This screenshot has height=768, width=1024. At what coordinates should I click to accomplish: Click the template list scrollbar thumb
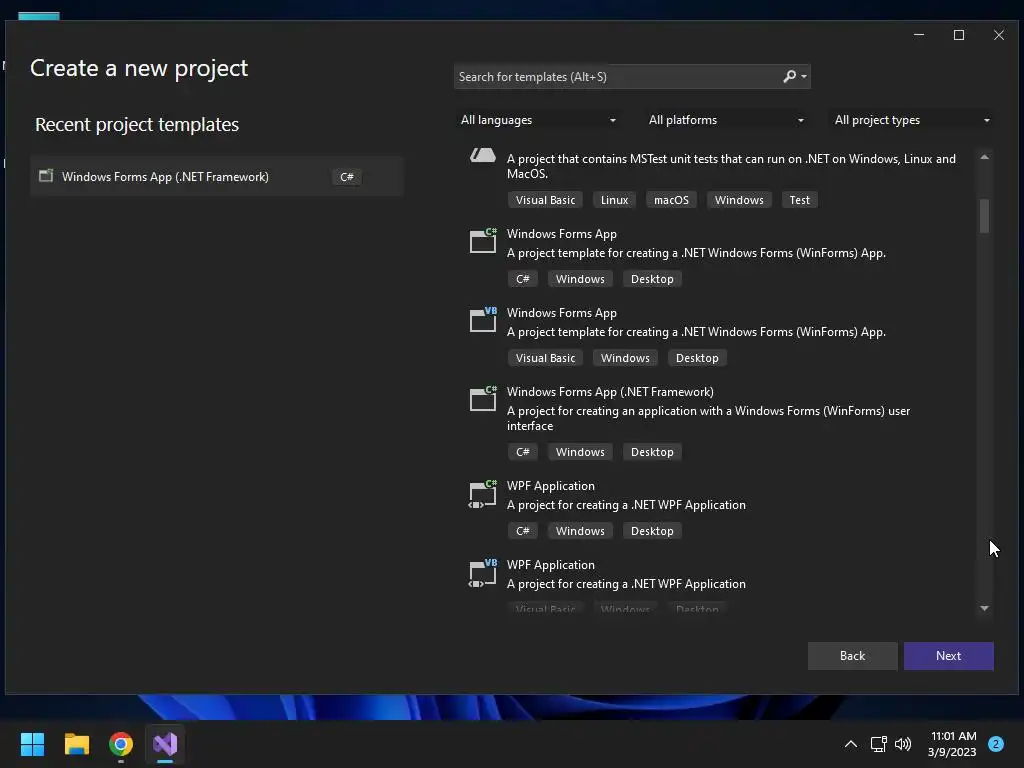(984, 216)
